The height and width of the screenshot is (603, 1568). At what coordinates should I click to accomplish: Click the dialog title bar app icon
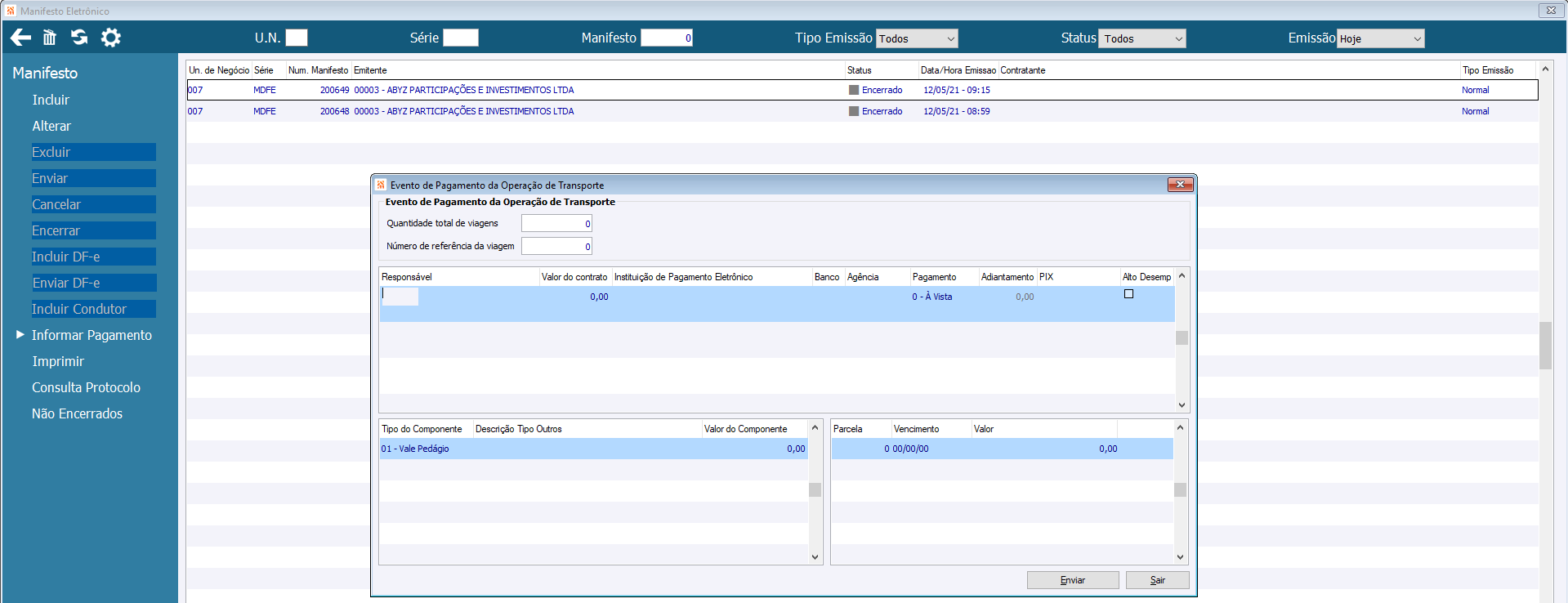tap(381, 185)
